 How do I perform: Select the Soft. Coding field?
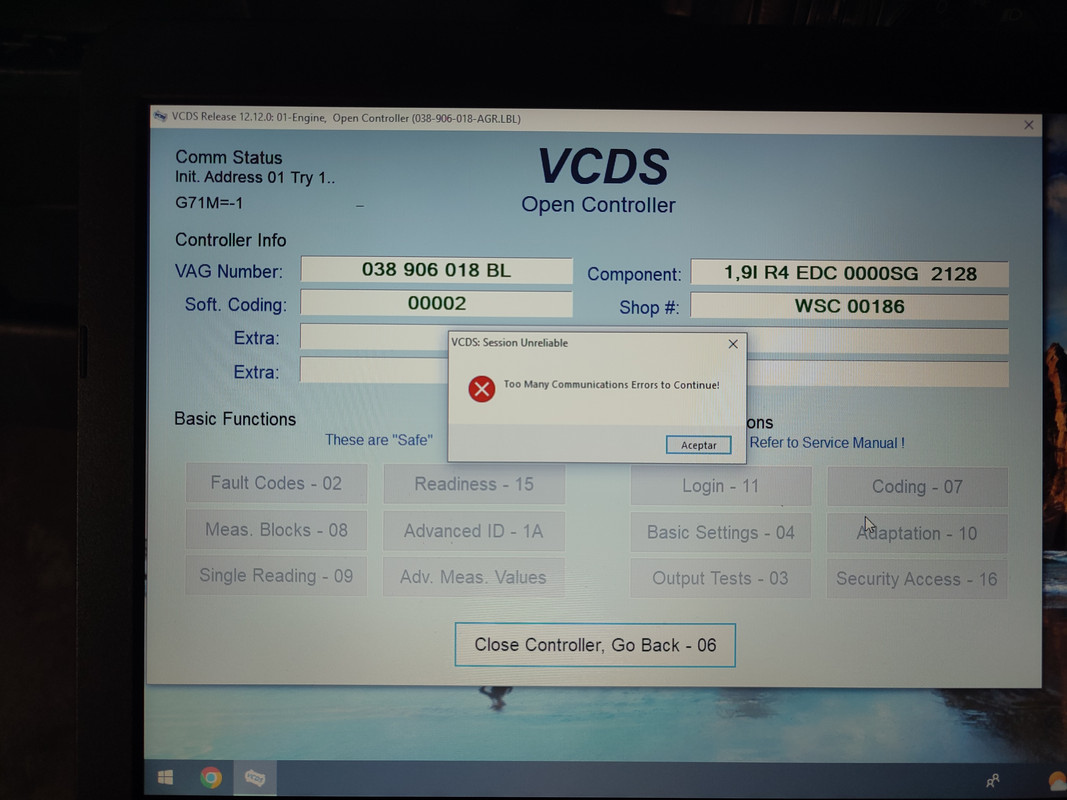tap(436, 303)
